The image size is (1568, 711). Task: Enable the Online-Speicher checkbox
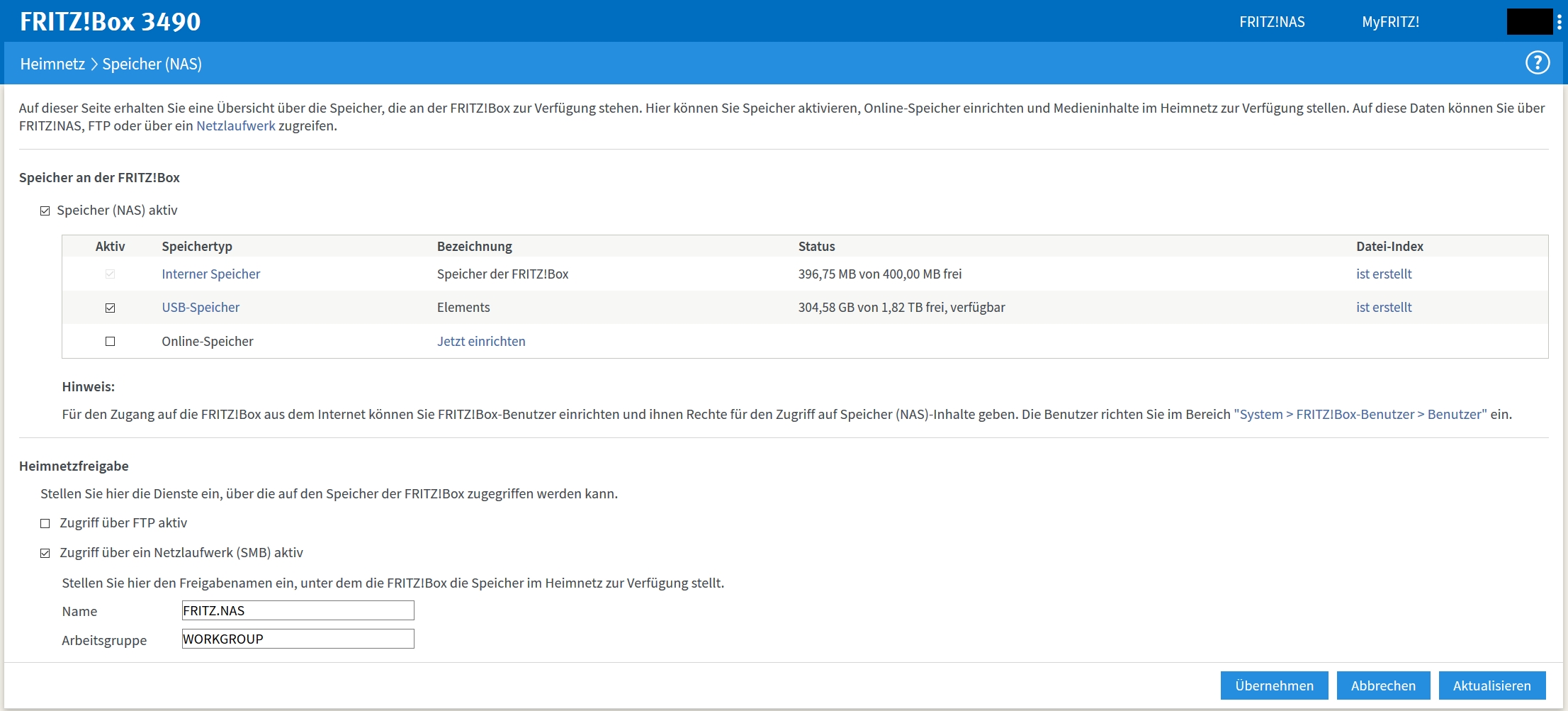pyautogui.click(x=110, y=341)
